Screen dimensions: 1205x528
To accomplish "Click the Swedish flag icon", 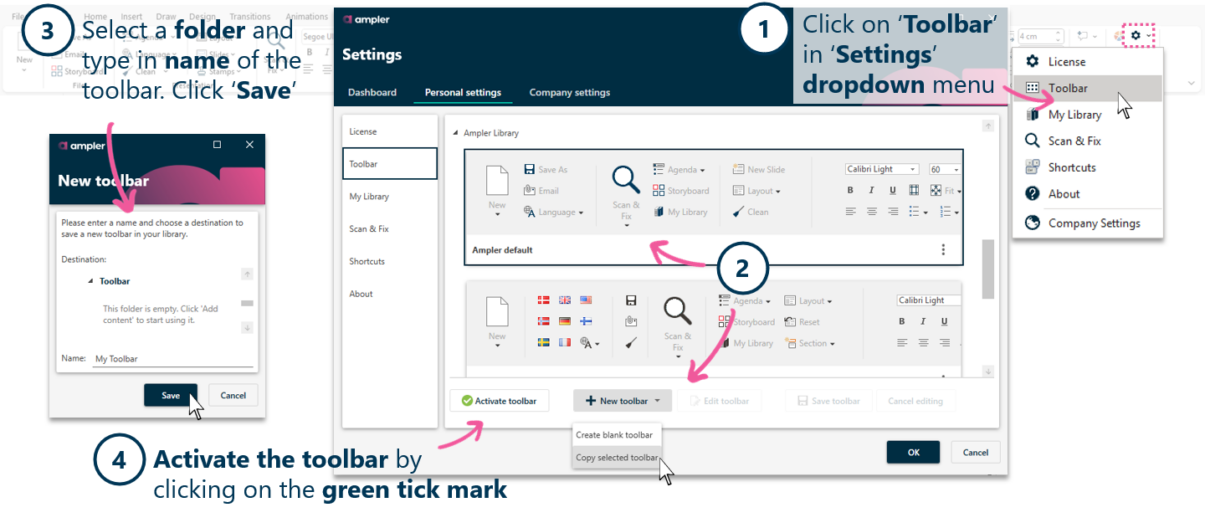I will coord(544,342).
